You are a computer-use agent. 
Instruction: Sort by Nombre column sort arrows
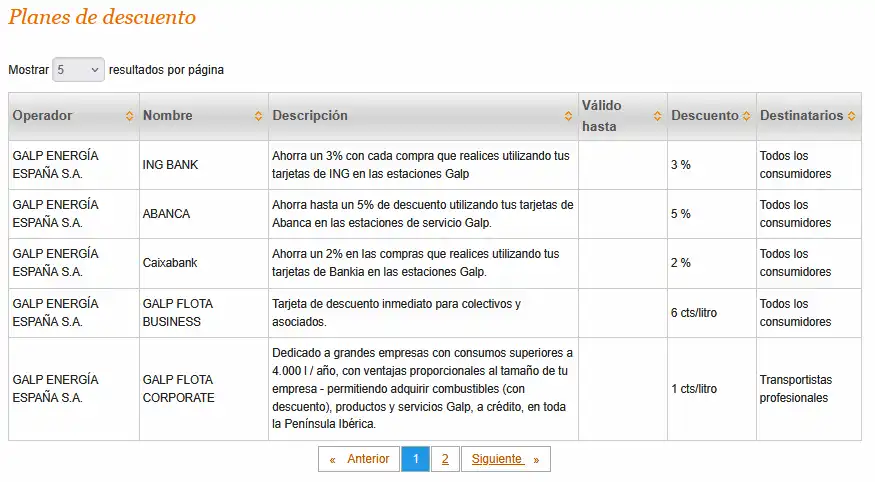point(258,116)
